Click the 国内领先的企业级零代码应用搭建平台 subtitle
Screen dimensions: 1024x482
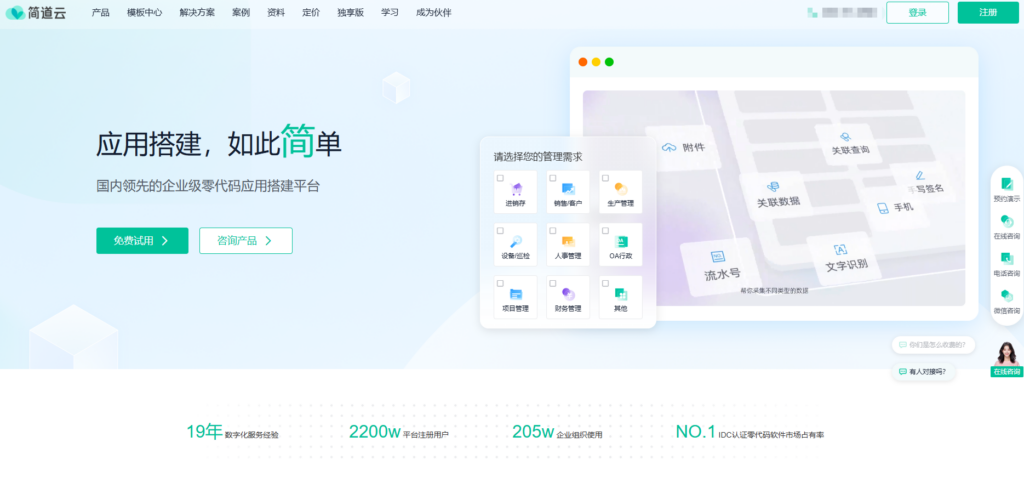click(208, 186)
